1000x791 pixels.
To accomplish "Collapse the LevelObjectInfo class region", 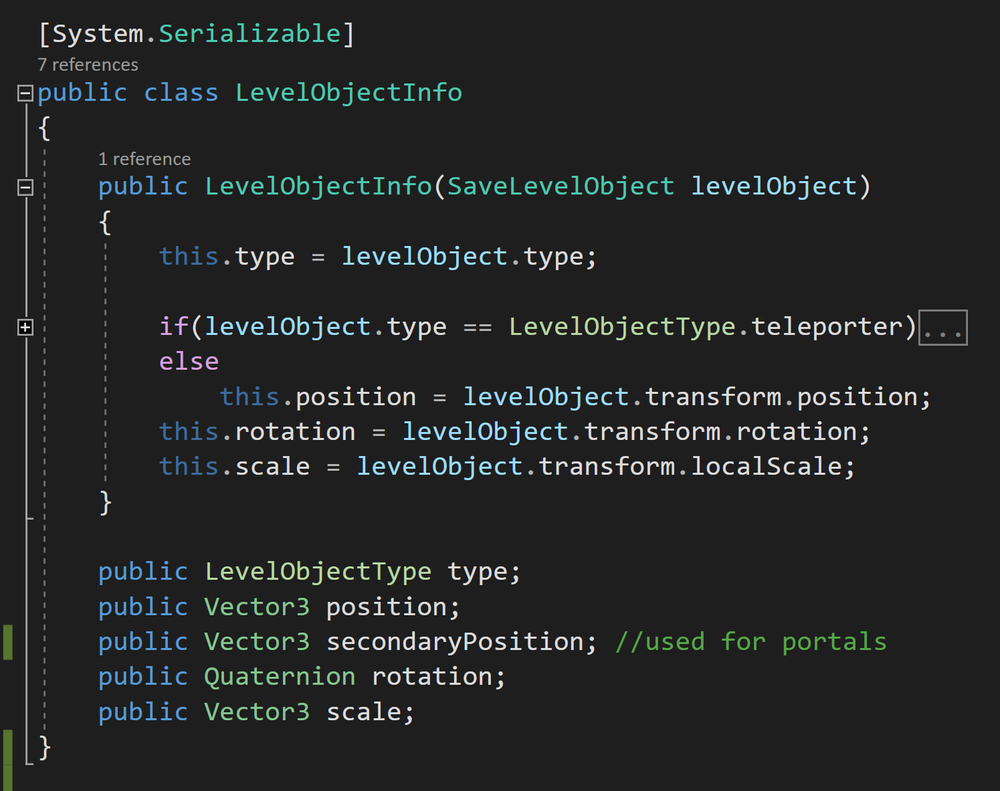I will 24,92.
